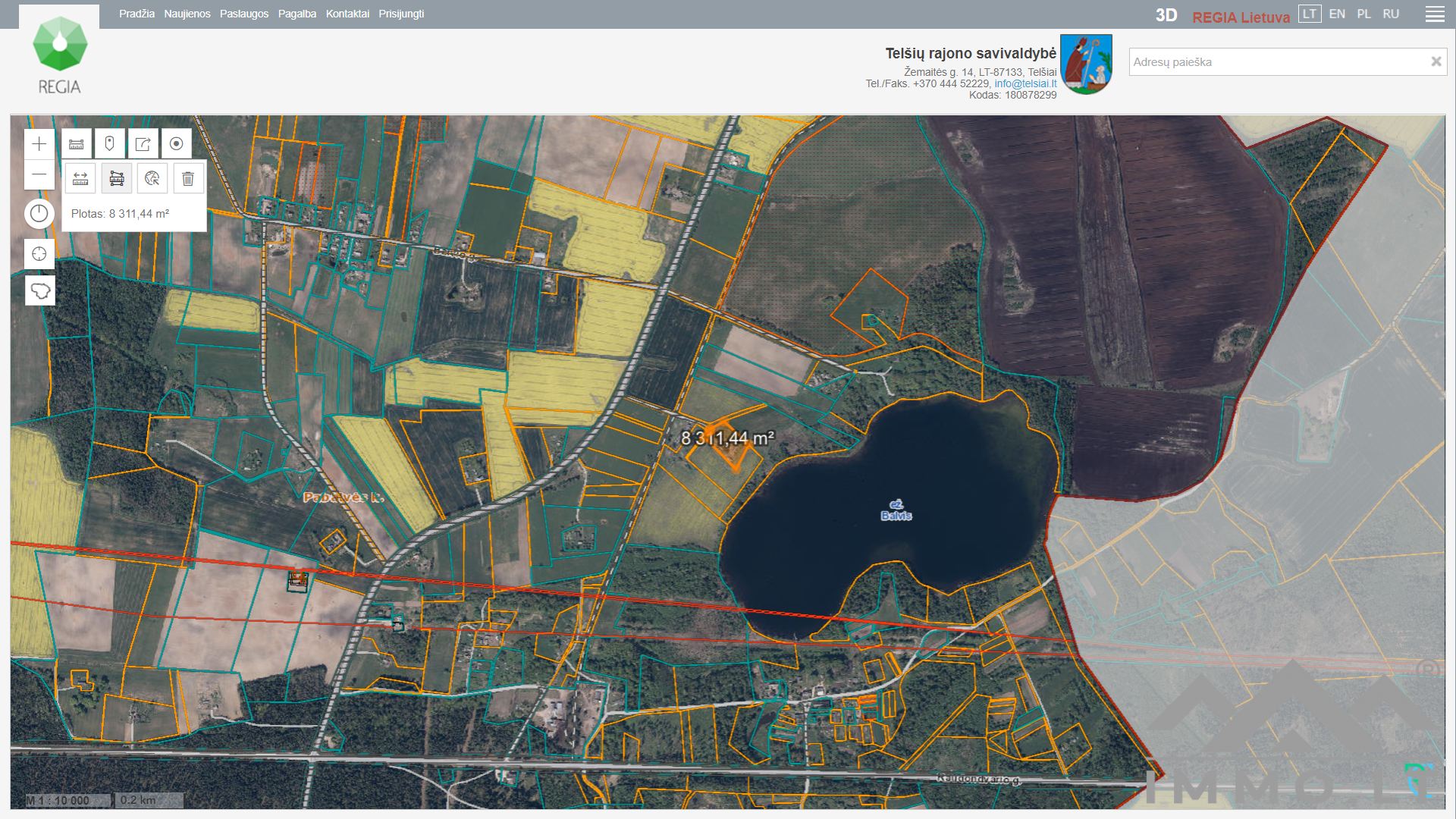The height and width of the screenshot is (819, 1456).
Task: Open the measurement tools panel
Action: click(x=77, y=144)
